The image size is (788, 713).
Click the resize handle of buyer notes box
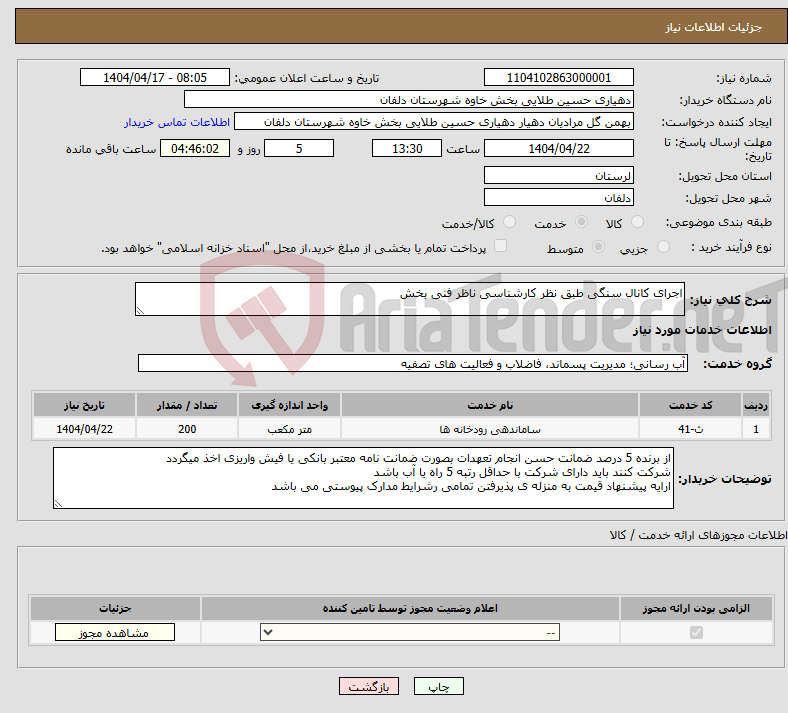(58, 503)
